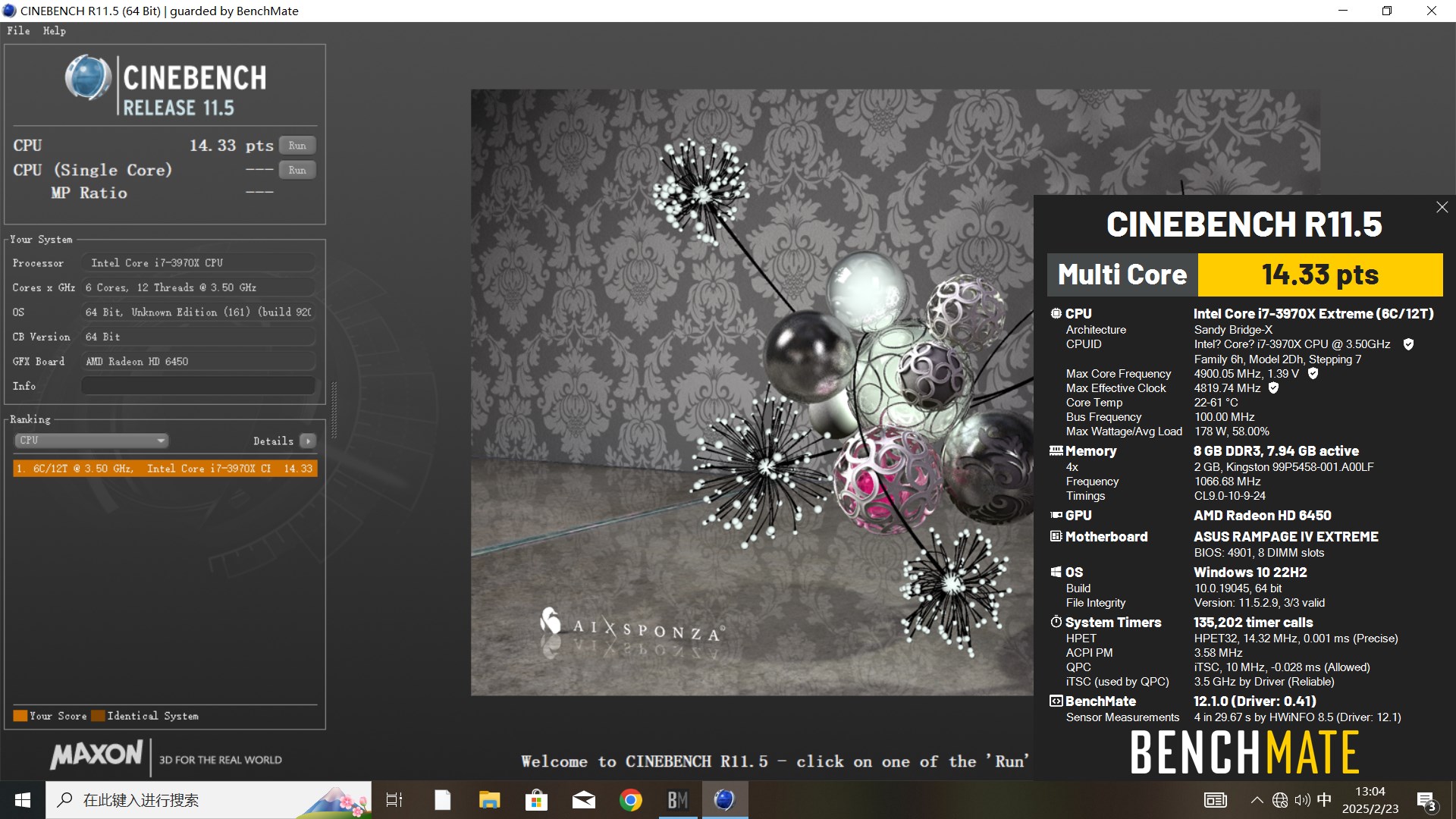The height and width of the screenshot is (819, 1456).
Task: Open the volume control tray icon
Action: click(1303, 800)
